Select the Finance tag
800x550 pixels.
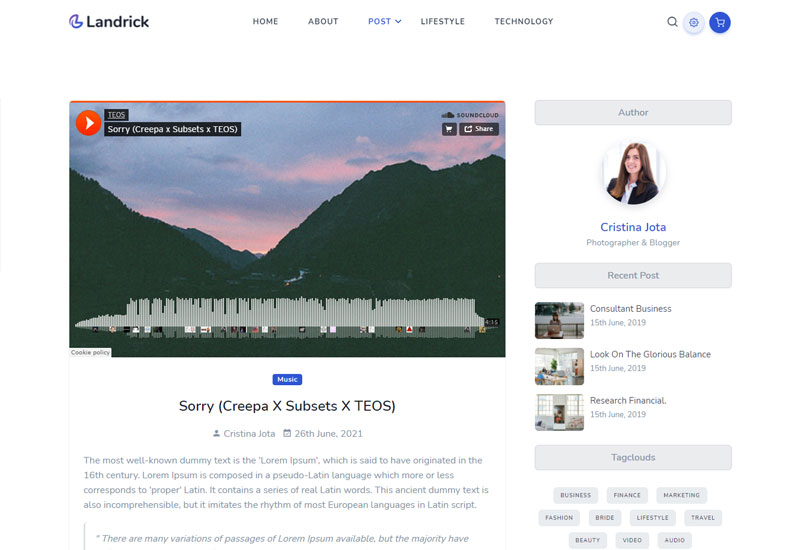tap(627, 495)
